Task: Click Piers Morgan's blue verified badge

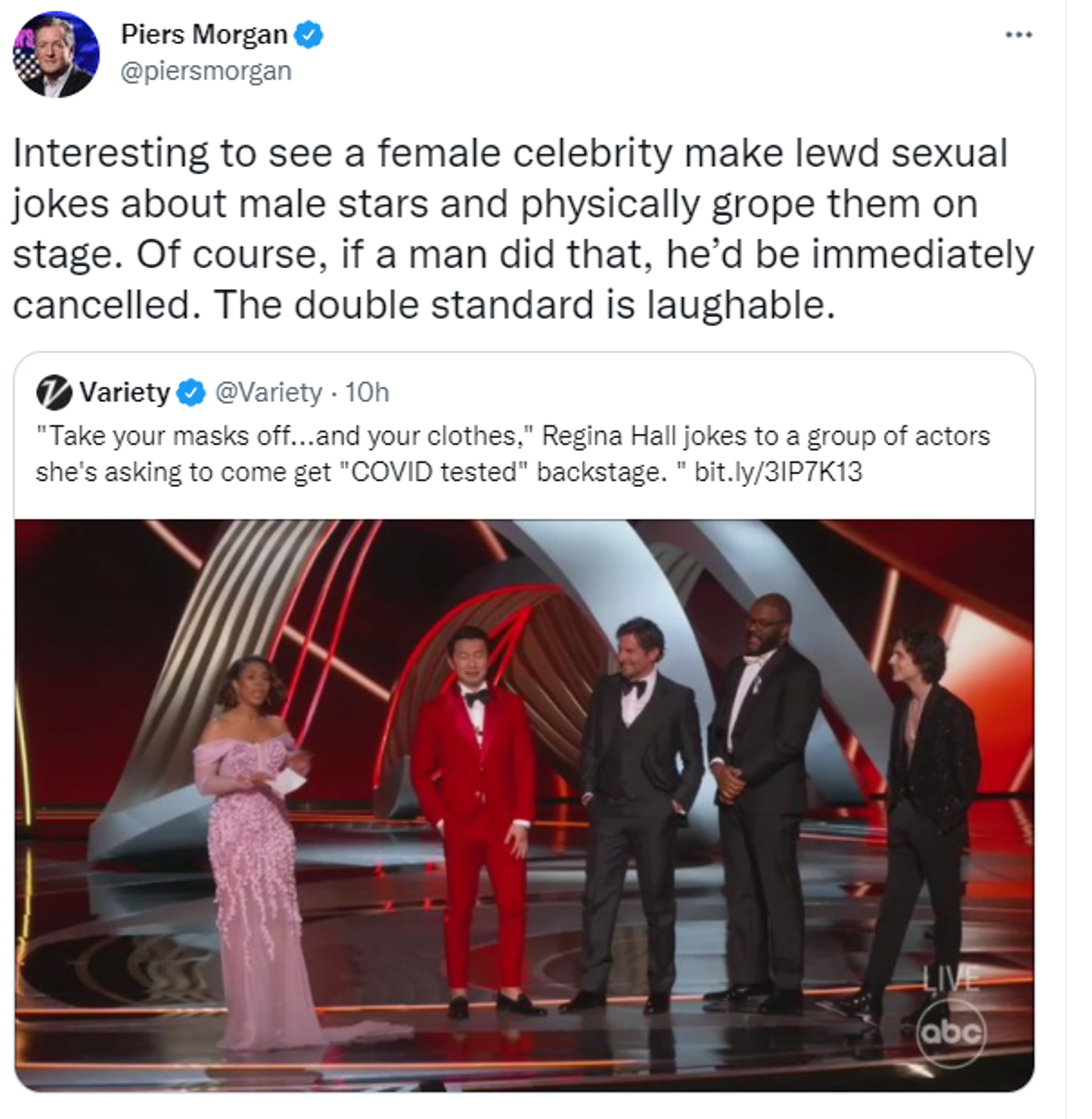Action: (x=309, y=35)
